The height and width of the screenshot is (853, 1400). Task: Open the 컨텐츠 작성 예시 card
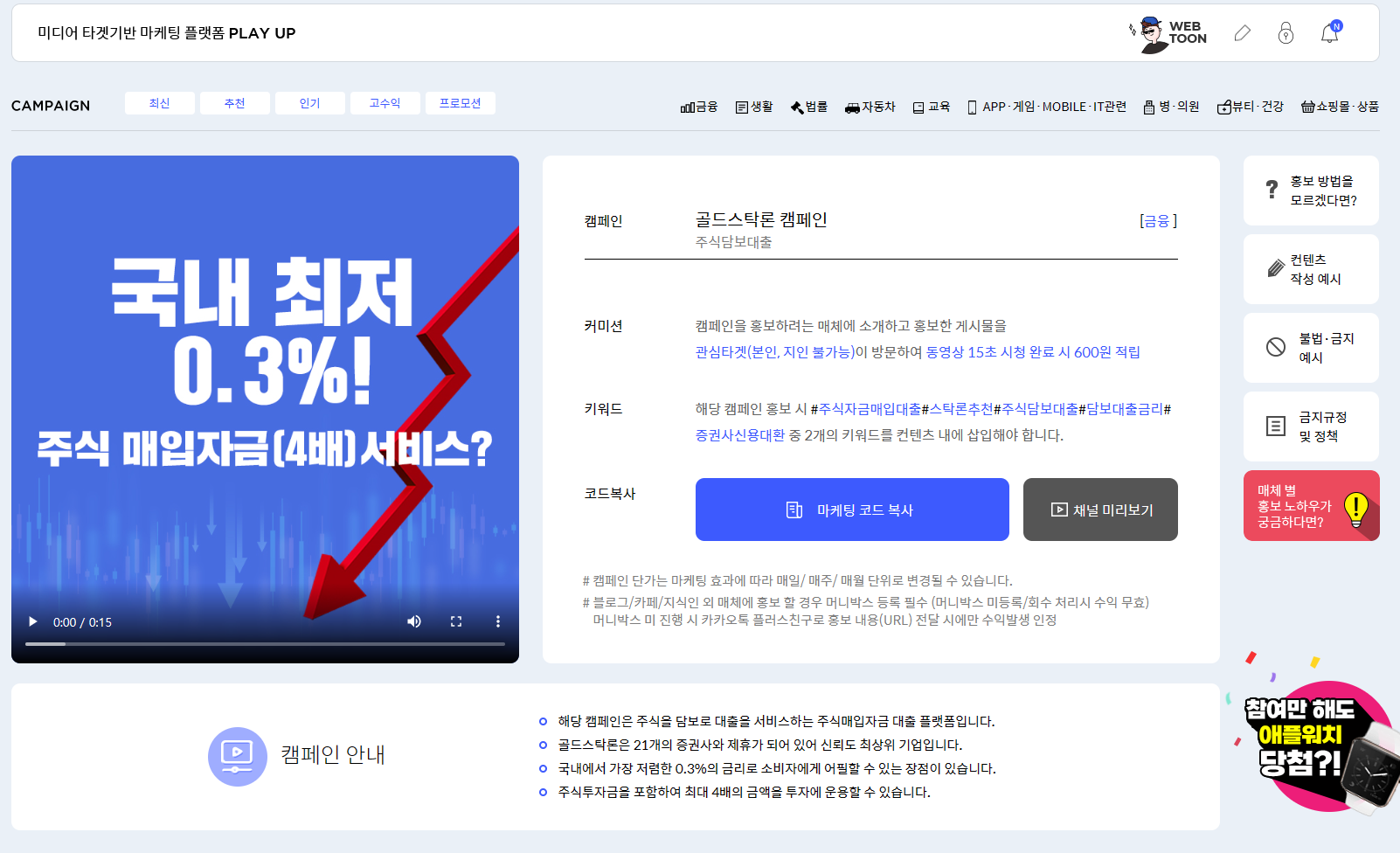1311,269
